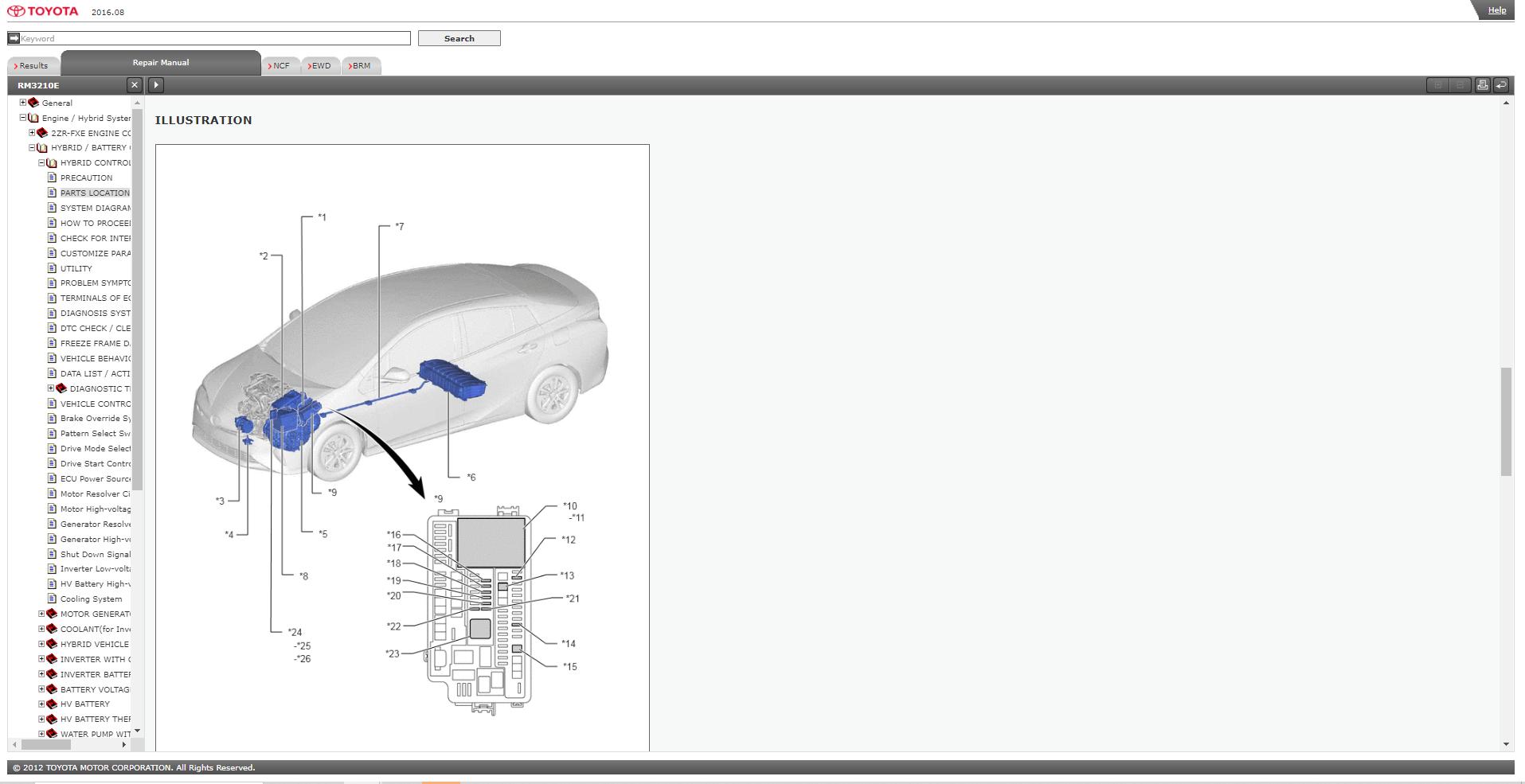Open the PARTS LOCATION page
The height and width of the screenshot is (784, 1525).
(95, 193)
